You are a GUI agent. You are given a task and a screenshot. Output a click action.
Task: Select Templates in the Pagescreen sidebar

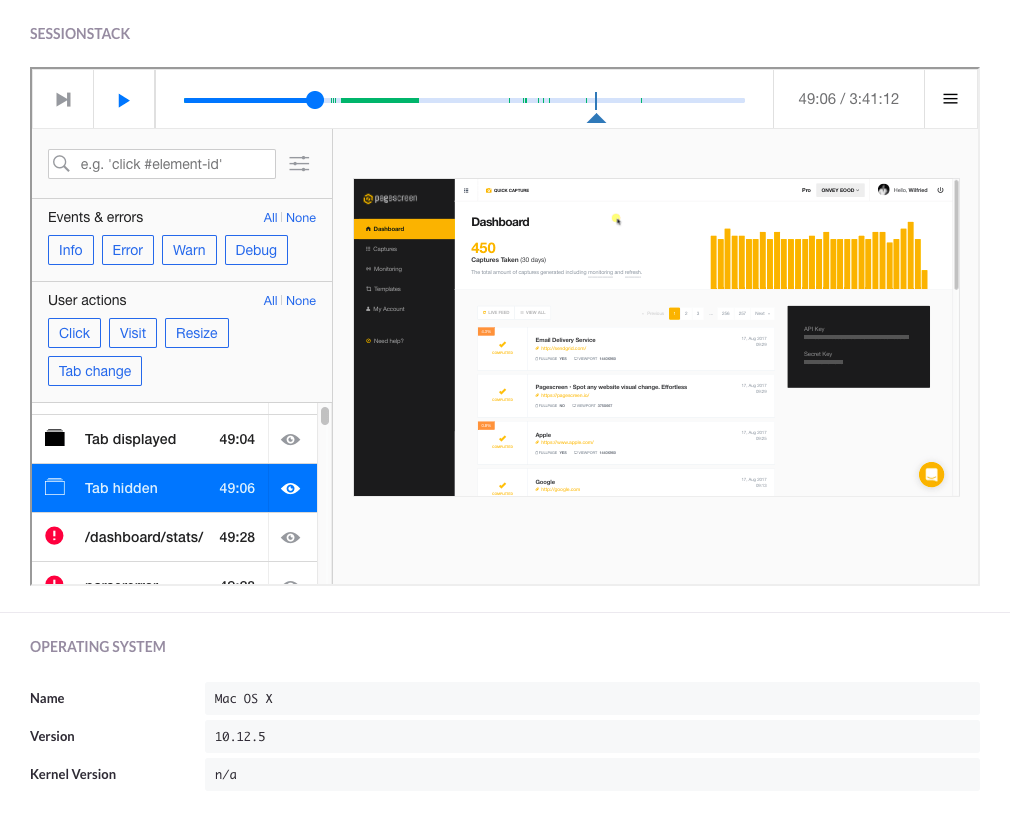coord(385,288)
